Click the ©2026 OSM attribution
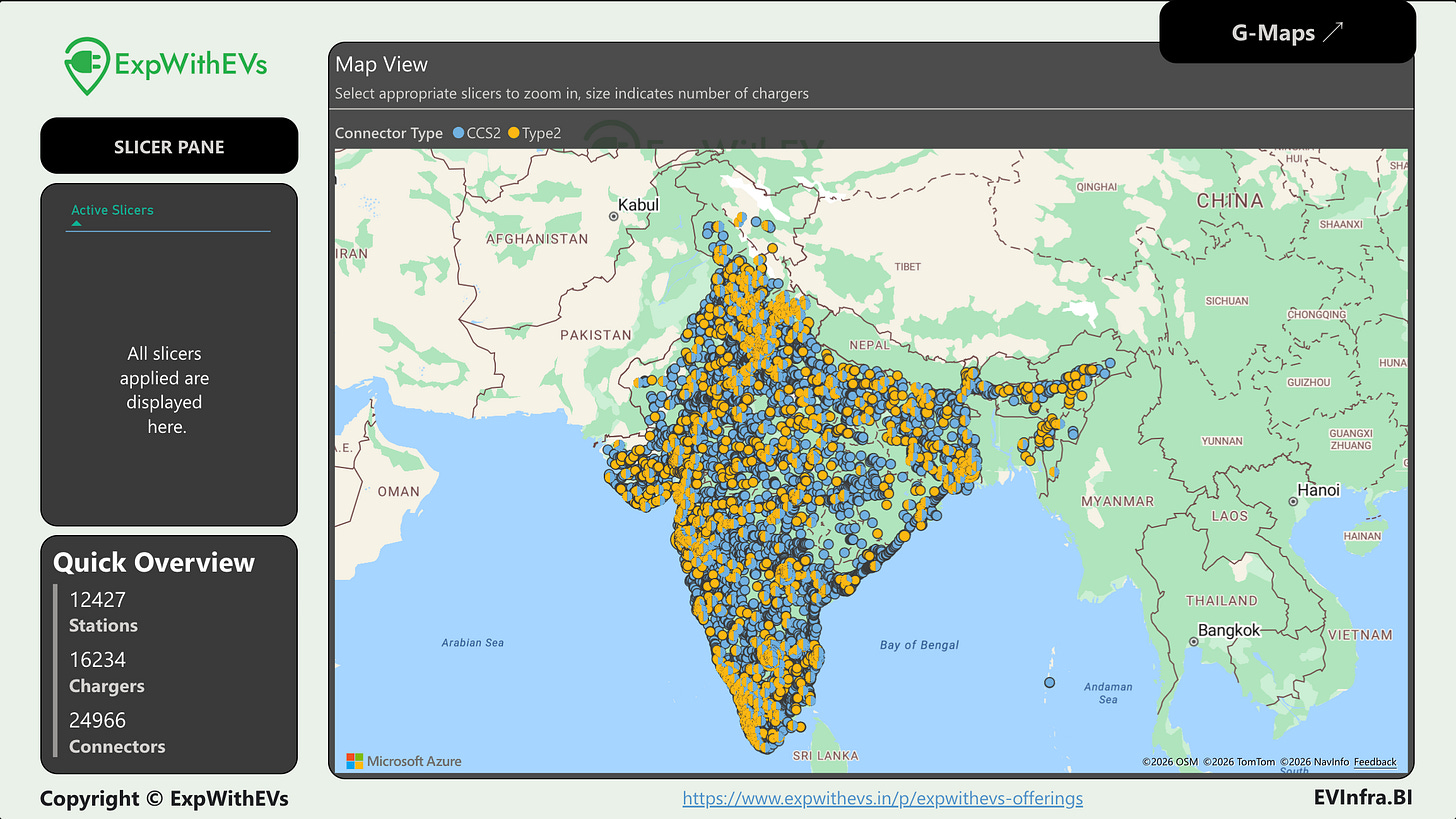 [x=1170, y=762]
